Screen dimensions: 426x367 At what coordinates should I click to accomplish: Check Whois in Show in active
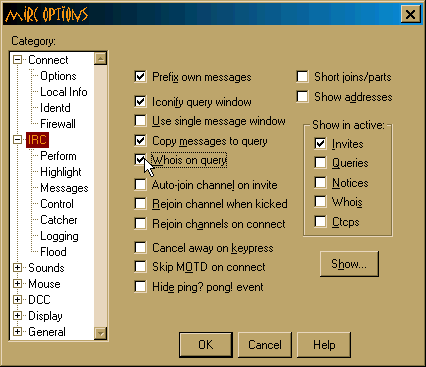(x=320, y=202)
